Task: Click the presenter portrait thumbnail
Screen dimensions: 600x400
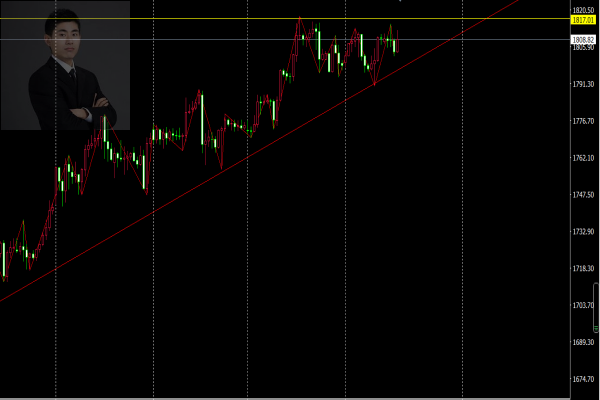Action: coord(65,65)
